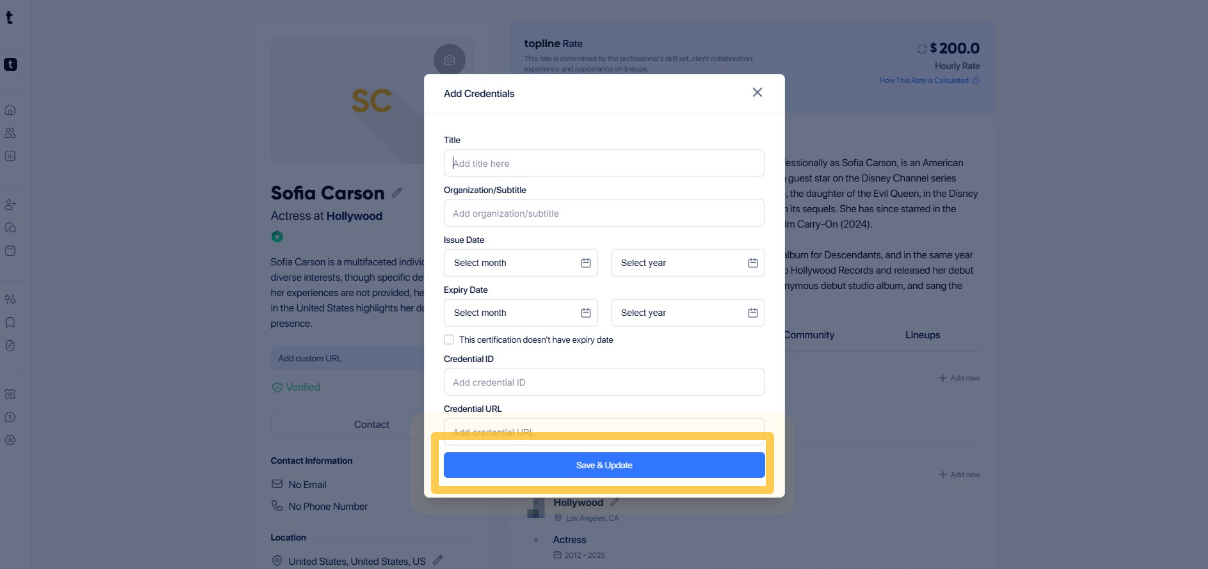Image resolution: width=1208 pixels, height=569 pixels.
Task: Click the bookmark icon in the sidebar
Action: pos(10,322)
